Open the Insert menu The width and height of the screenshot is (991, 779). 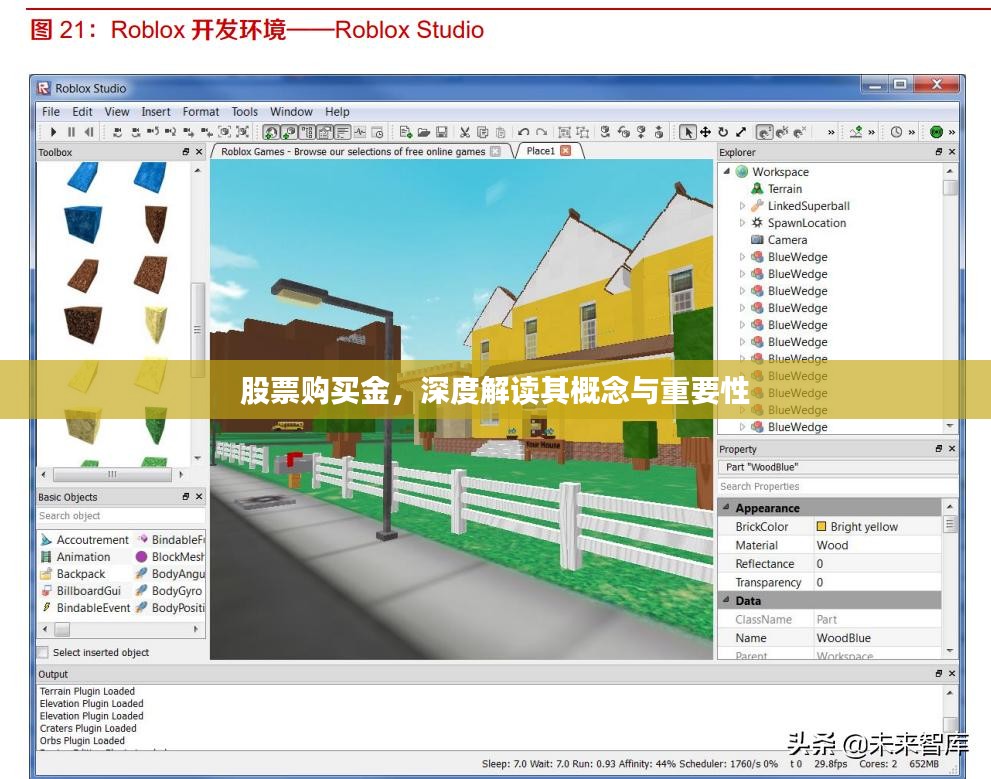pos(155,111)
